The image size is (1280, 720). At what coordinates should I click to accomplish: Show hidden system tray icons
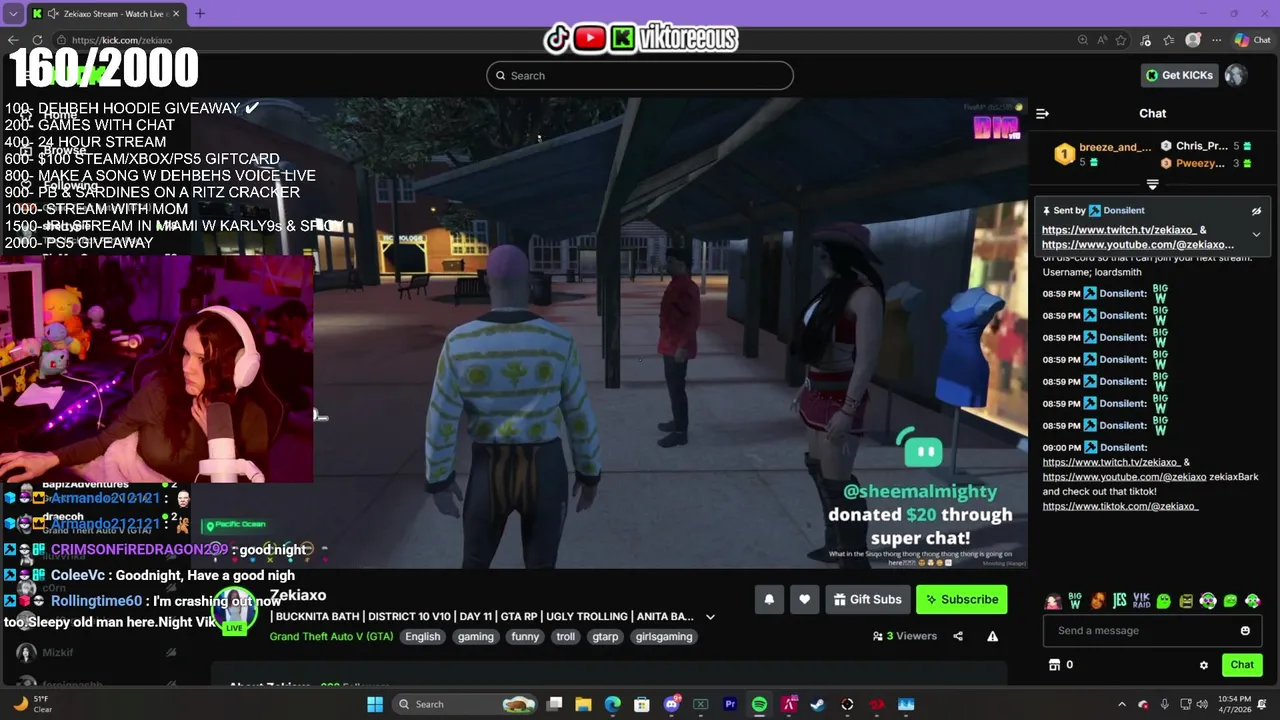tap(1121, 704)
